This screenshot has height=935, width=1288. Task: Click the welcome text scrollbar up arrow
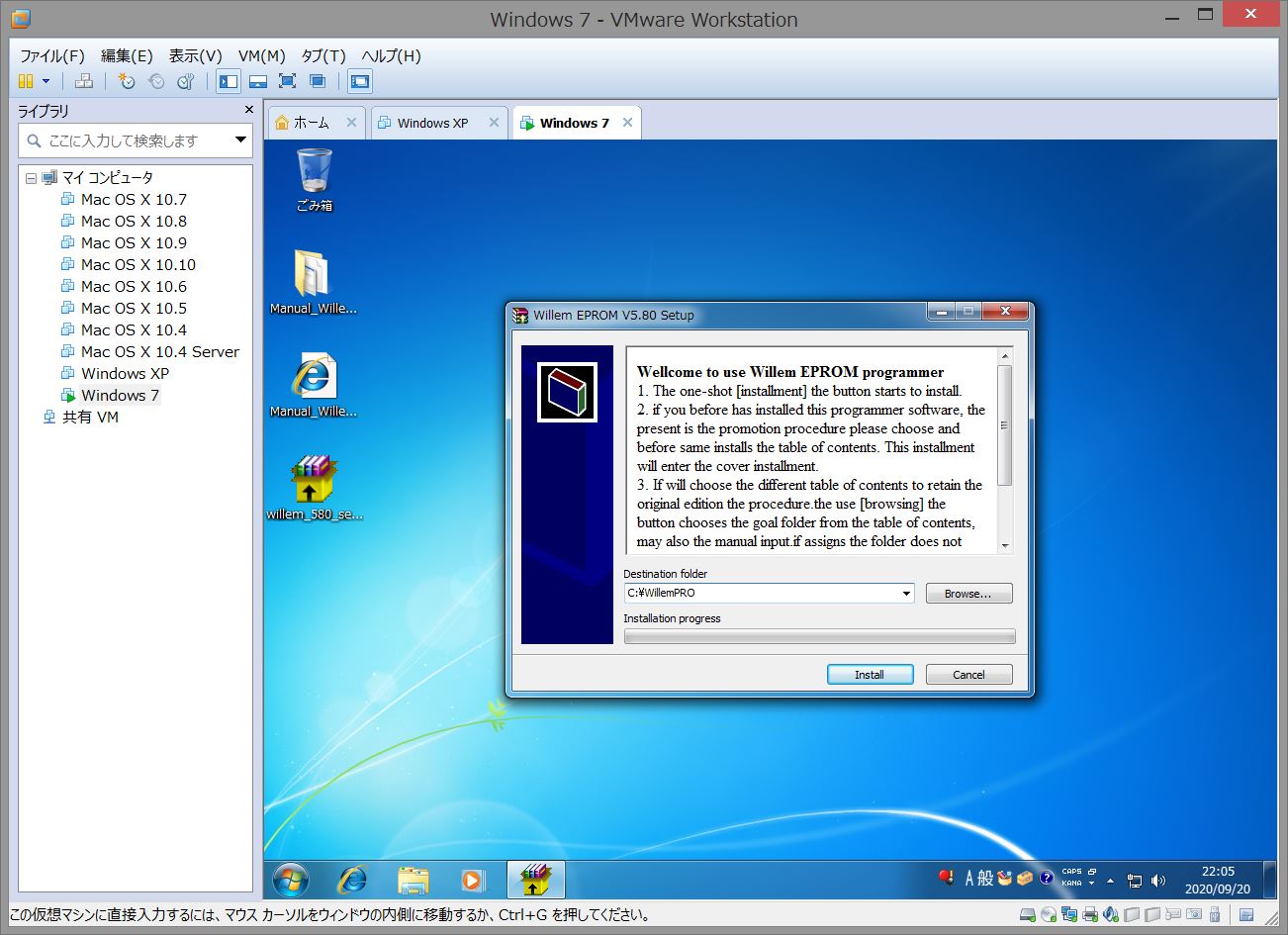tap(1005, 356)
